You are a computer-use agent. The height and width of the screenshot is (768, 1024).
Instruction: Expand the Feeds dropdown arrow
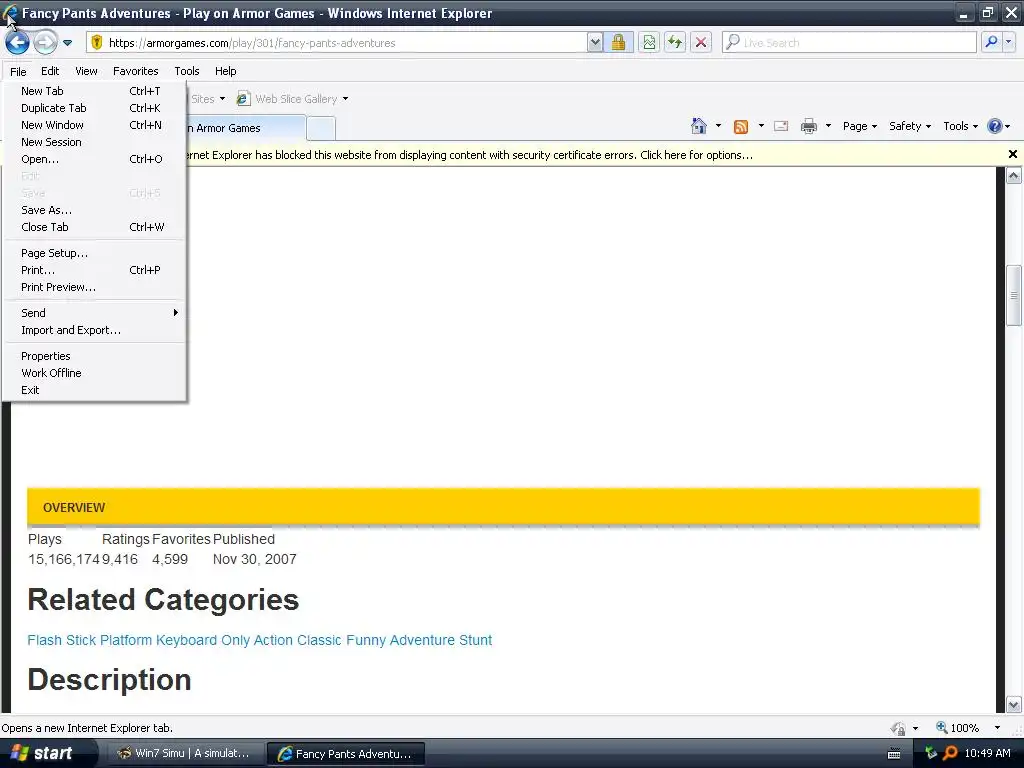761,126
